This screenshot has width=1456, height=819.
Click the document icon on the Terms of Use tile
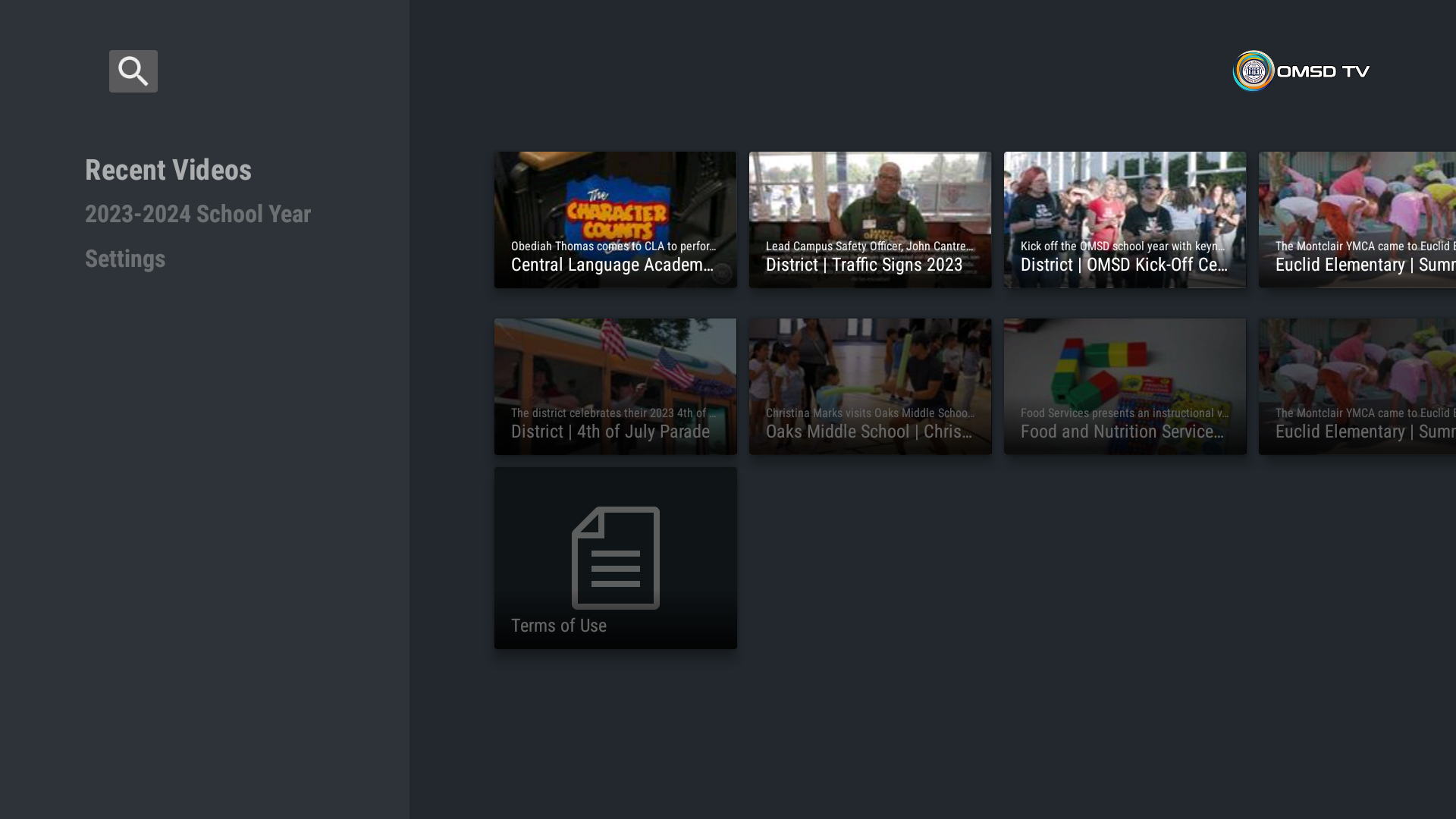pyautogui.click(x=615, y=557)
